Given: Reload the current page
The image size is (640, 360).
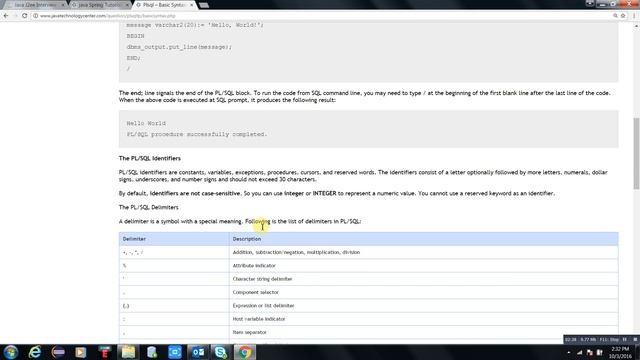Looking at the screenshot, I should tap(24, 16).
